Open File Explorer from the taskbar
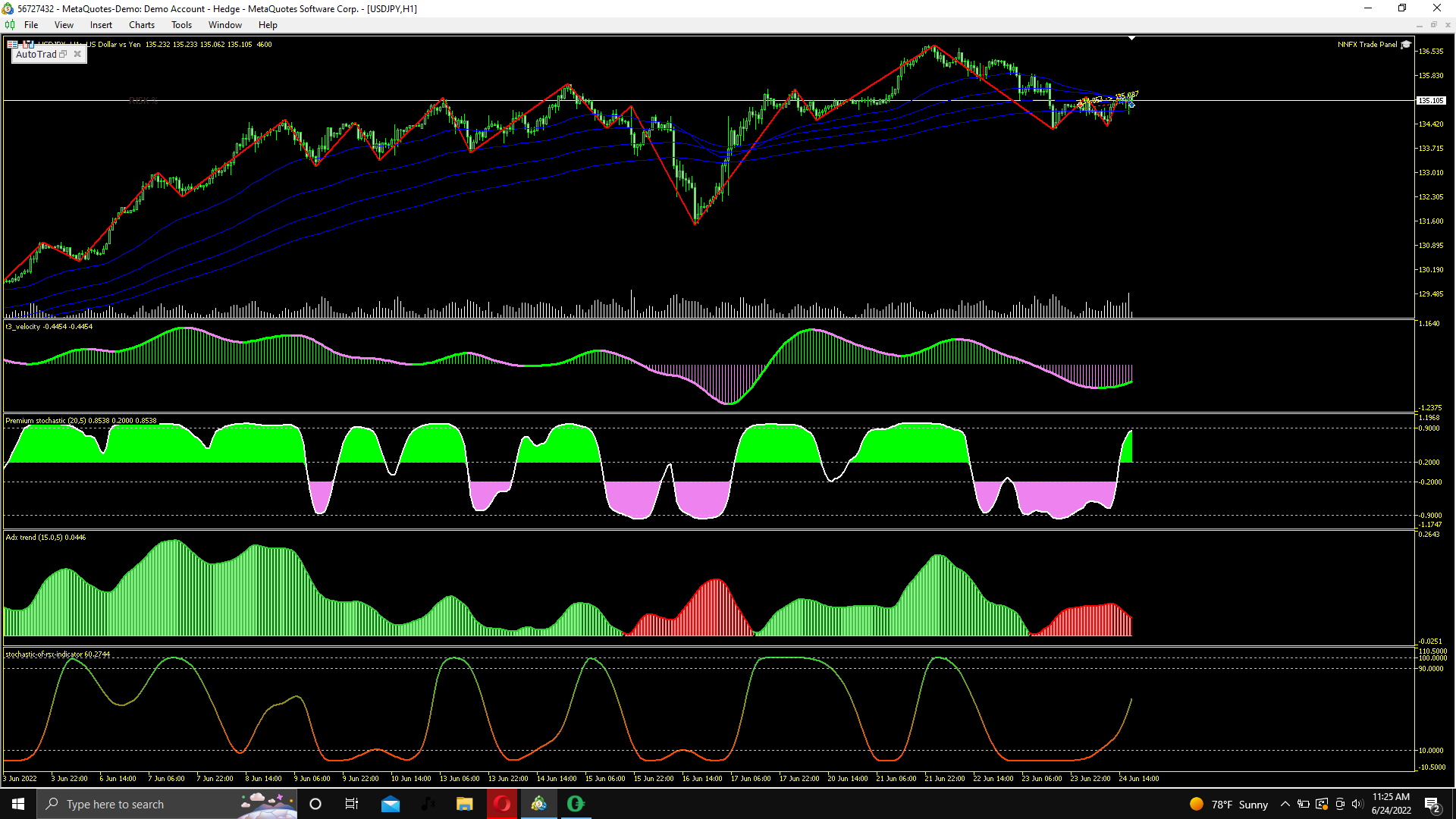 point(464,804)
